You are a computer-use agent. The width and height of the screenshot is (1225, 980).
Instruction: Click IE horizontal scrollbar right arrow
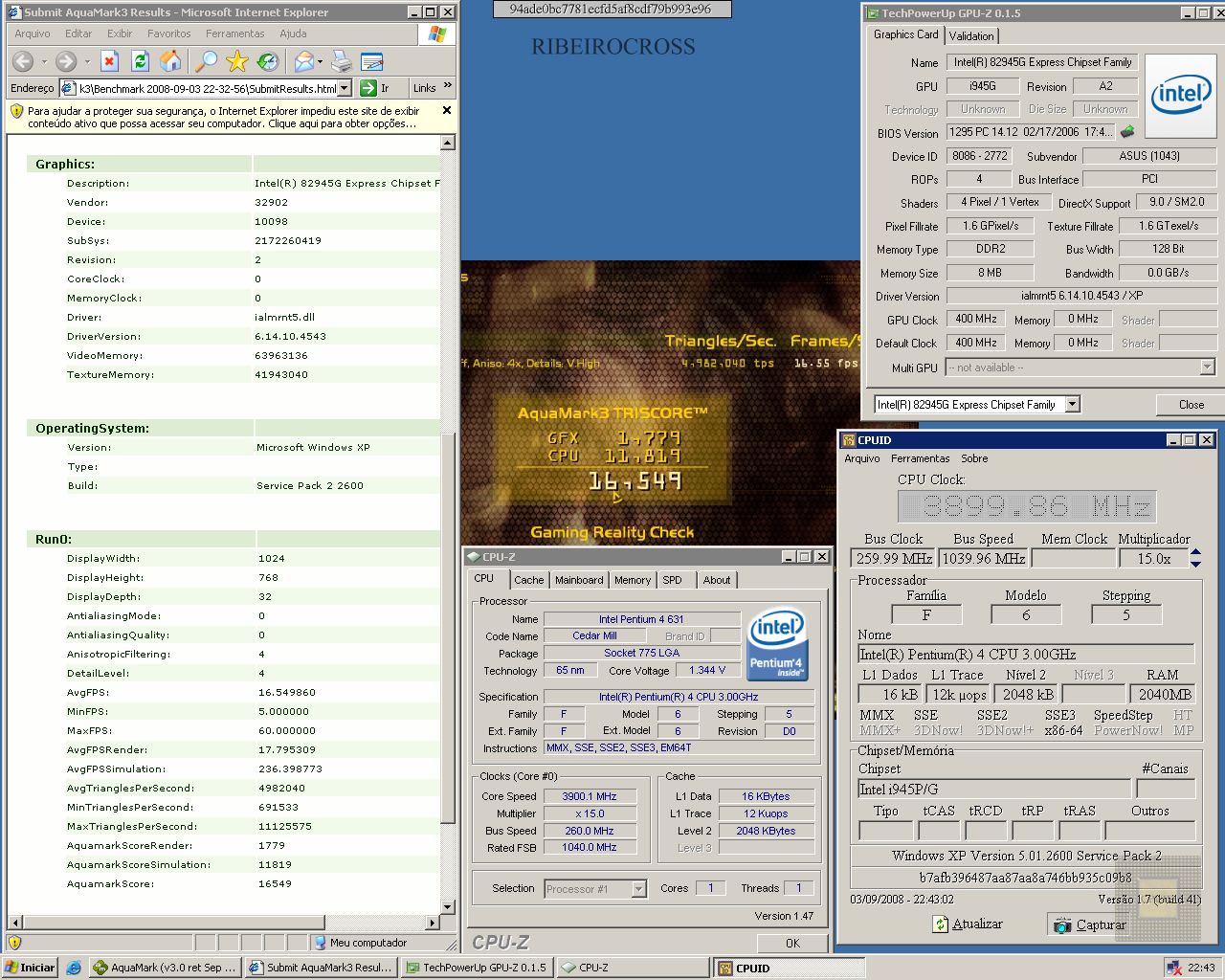[x=433, y=923]
